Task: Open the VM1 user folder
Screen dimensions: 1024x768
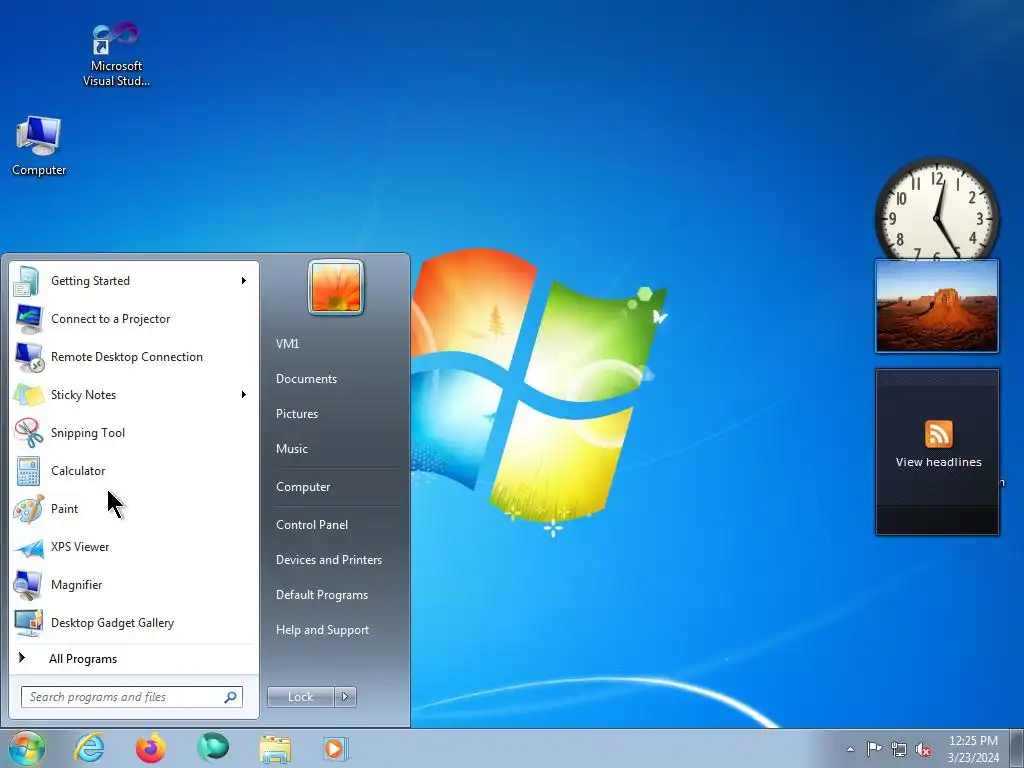Action: click(x=287, y=344)
